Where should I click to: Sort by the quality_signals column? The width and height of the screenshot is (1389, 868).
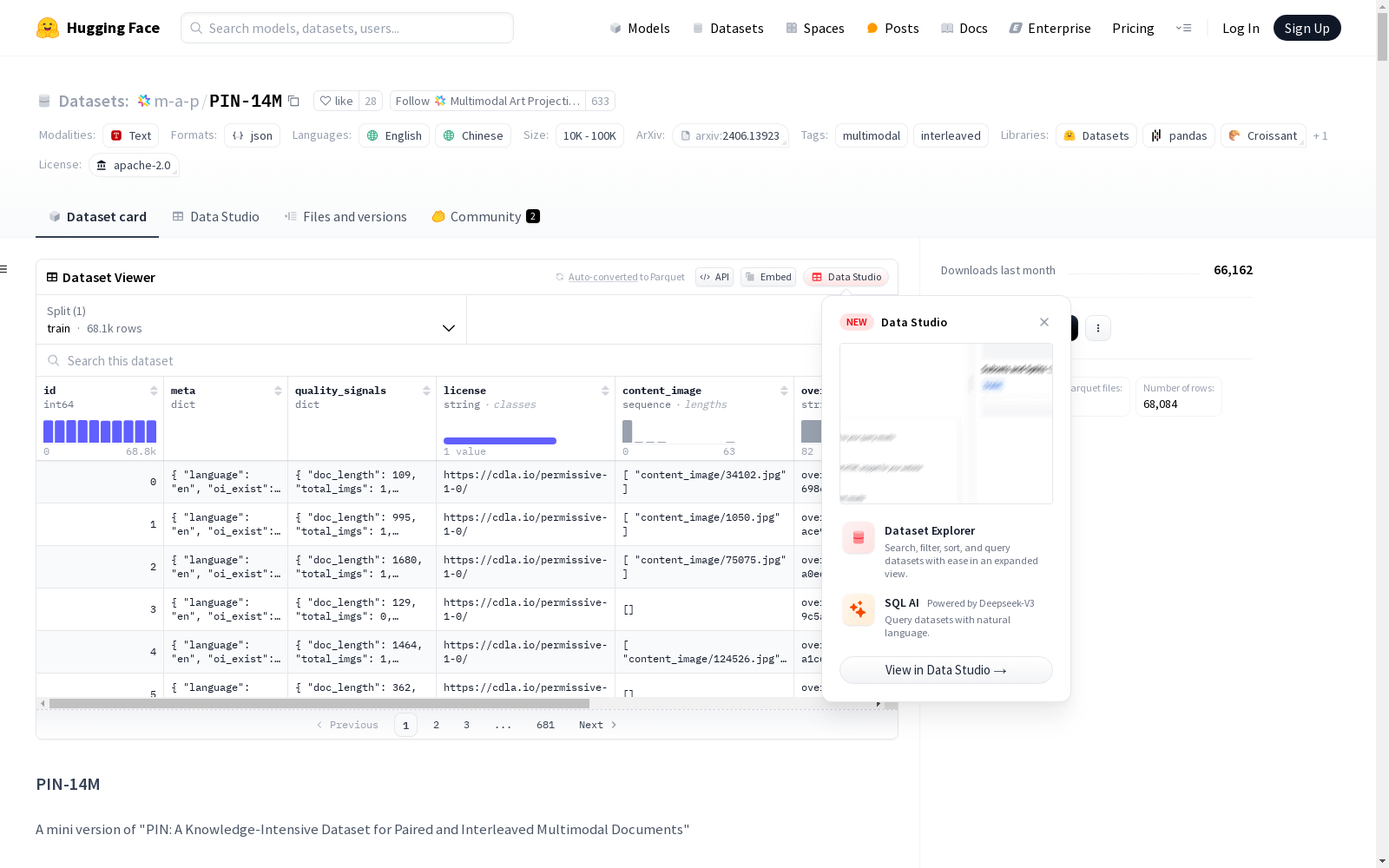(426, 391)
